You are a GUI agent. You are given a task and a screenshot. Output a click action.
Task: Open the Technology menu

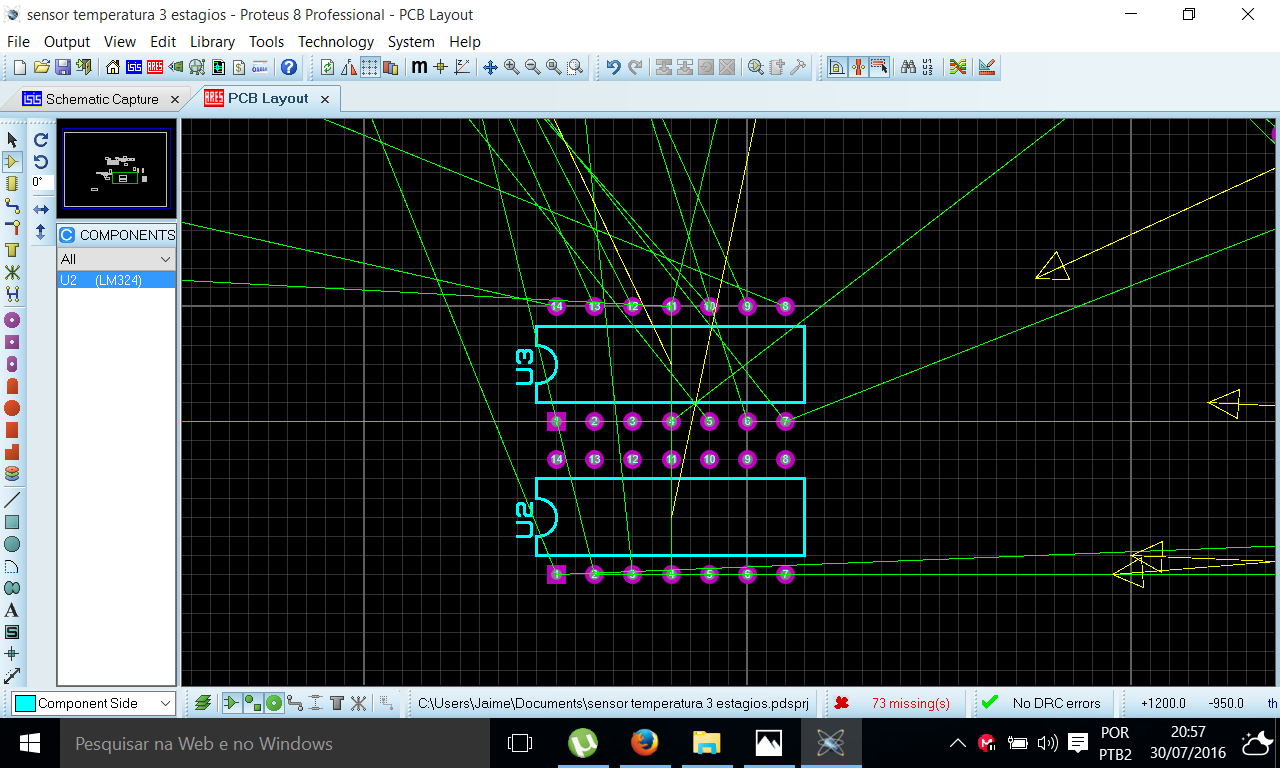[336, 42]
